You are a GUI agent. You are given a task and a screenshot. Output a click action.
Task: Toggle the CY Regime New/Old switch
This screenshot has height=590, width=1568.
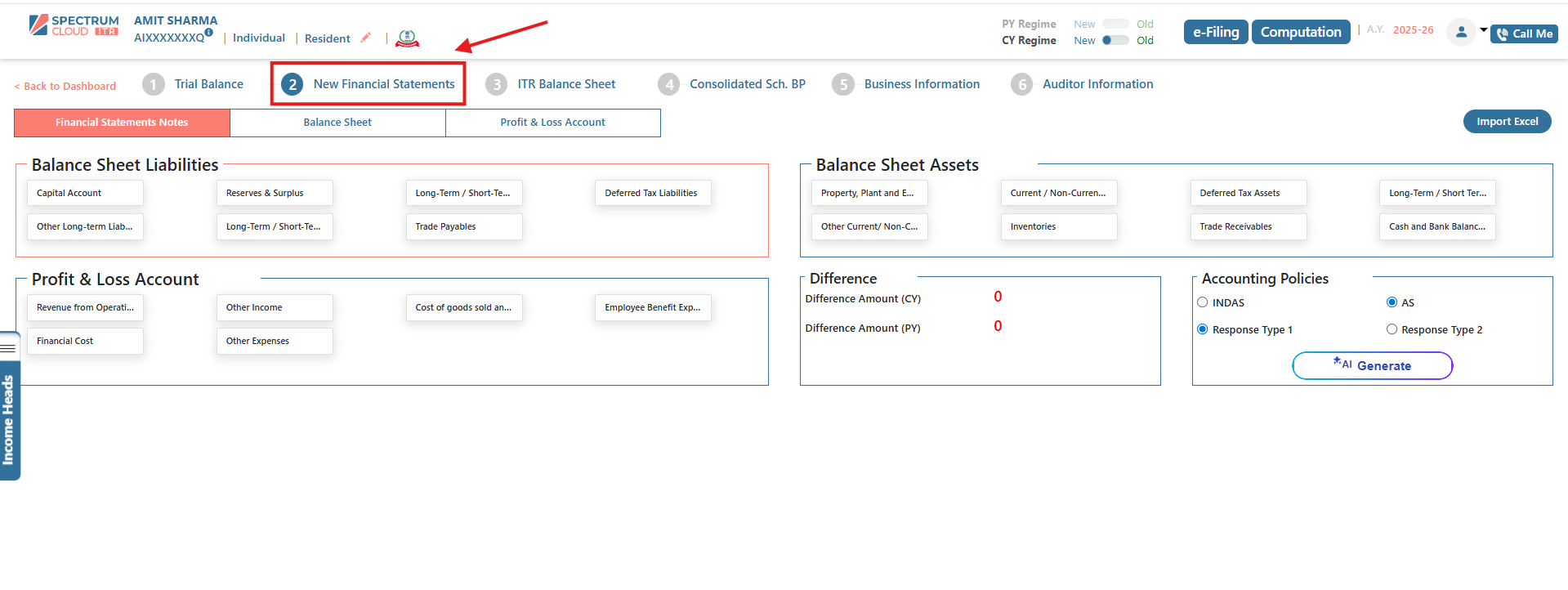[1115, 40]
